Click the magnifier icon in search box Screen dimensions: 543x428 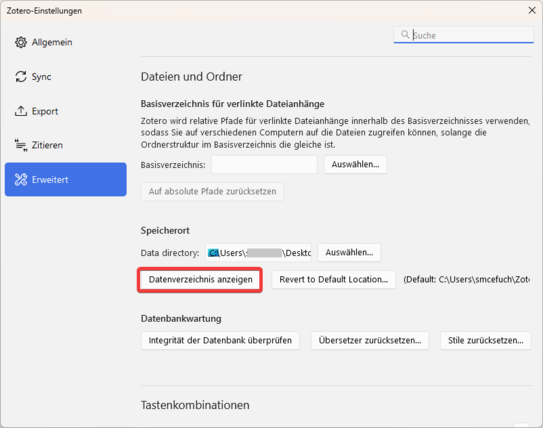coord(405,35)
